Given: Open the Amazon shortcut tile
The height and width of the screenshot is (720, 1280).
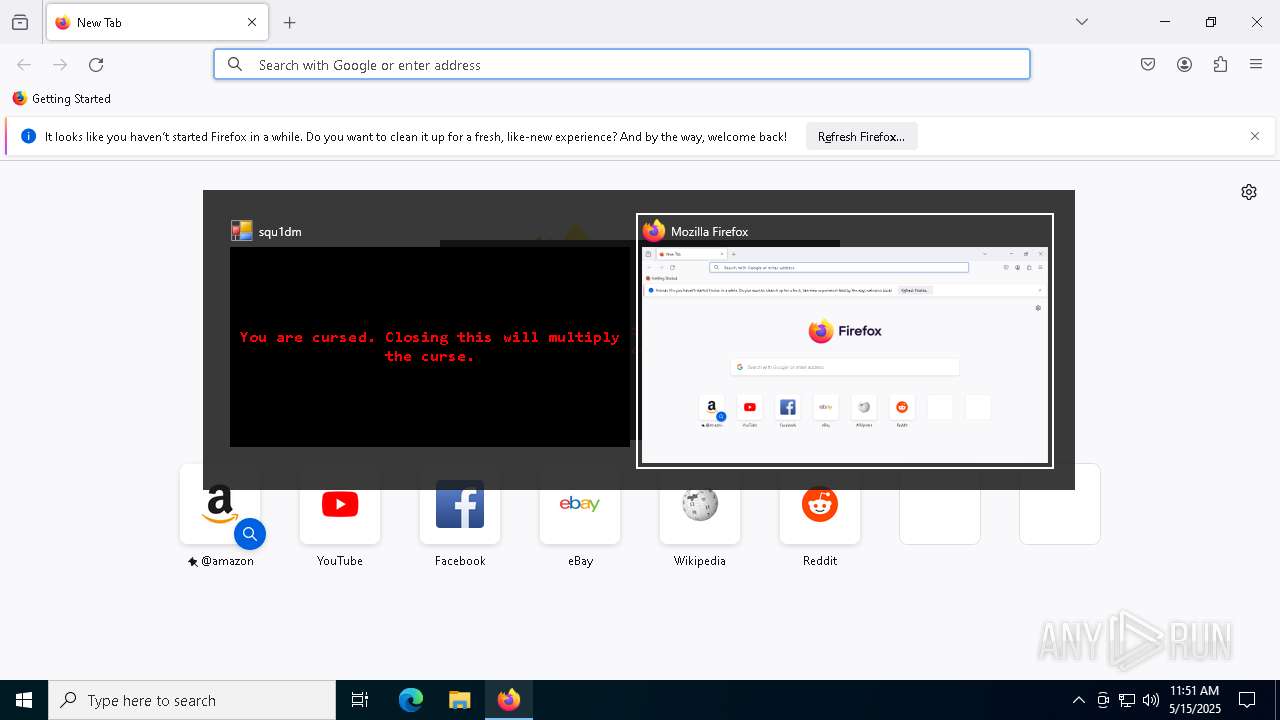Looking at the screenshot, I should [220, 504].
